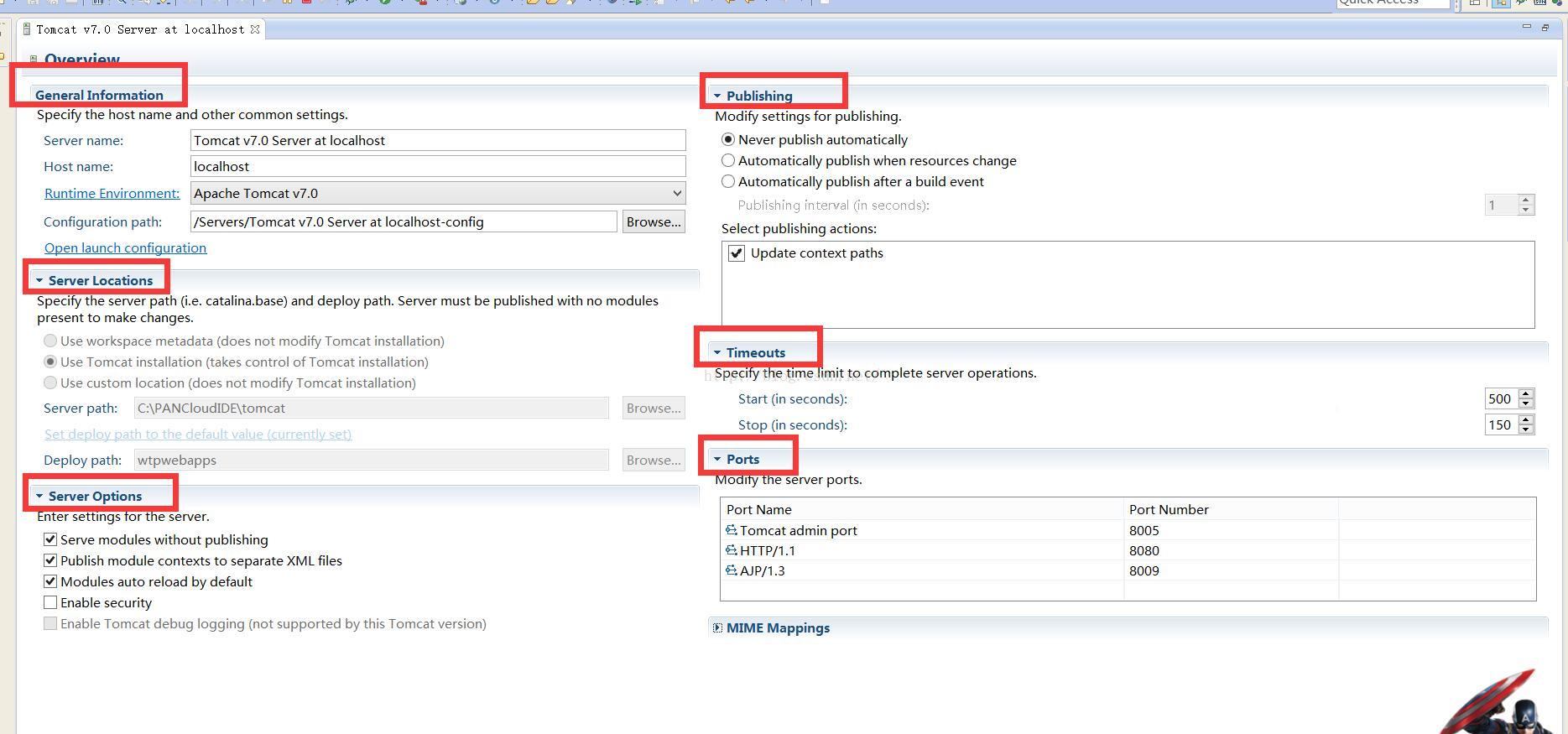The width and height of the screenshot is (1568, 734).
Task: Collapse the Server Options section
Action: point(39,496)
